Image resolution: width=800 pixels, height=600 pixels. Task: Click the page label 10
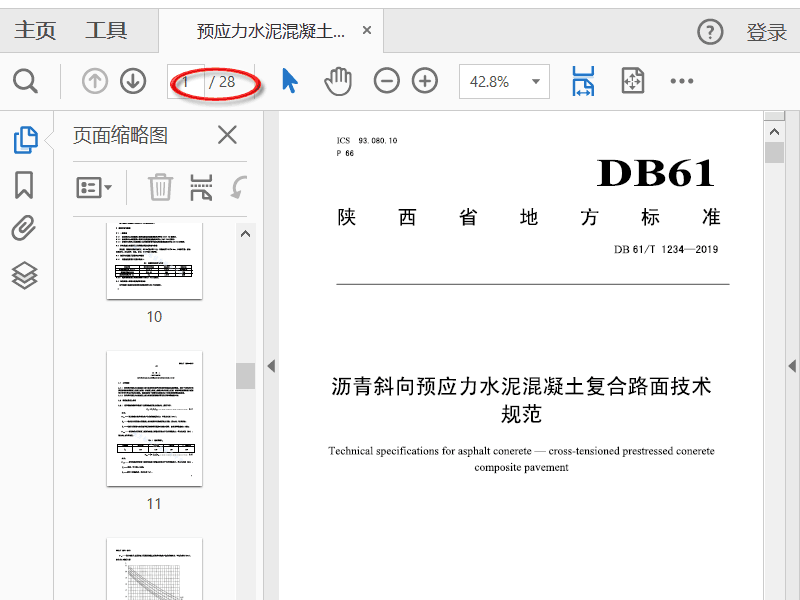(154, 317)
